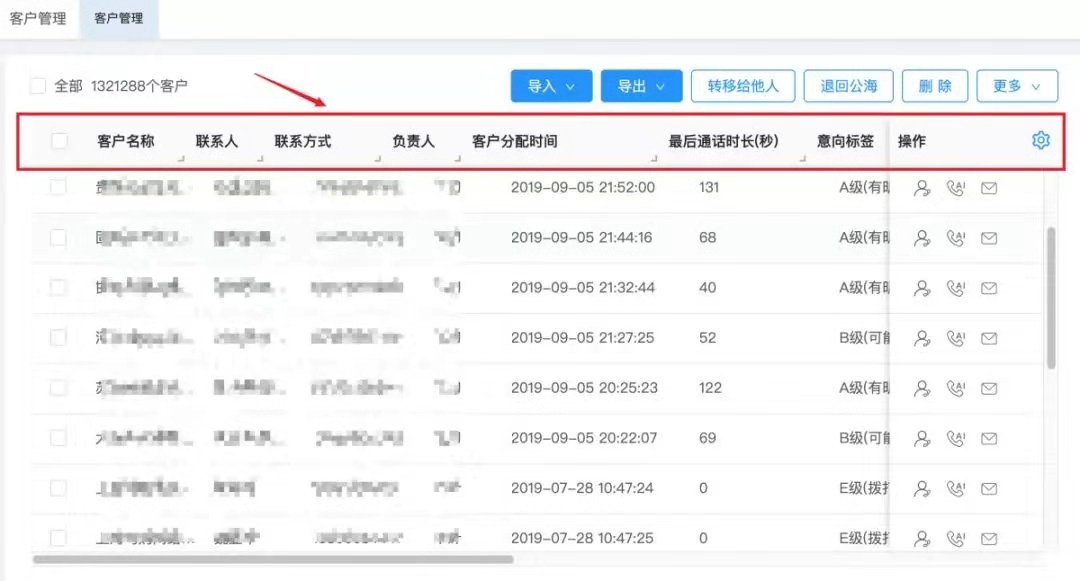Screen dimensions: 1080x581
Task: Click the 1321288个客户 count text
Action: click(x=139, y=86)
